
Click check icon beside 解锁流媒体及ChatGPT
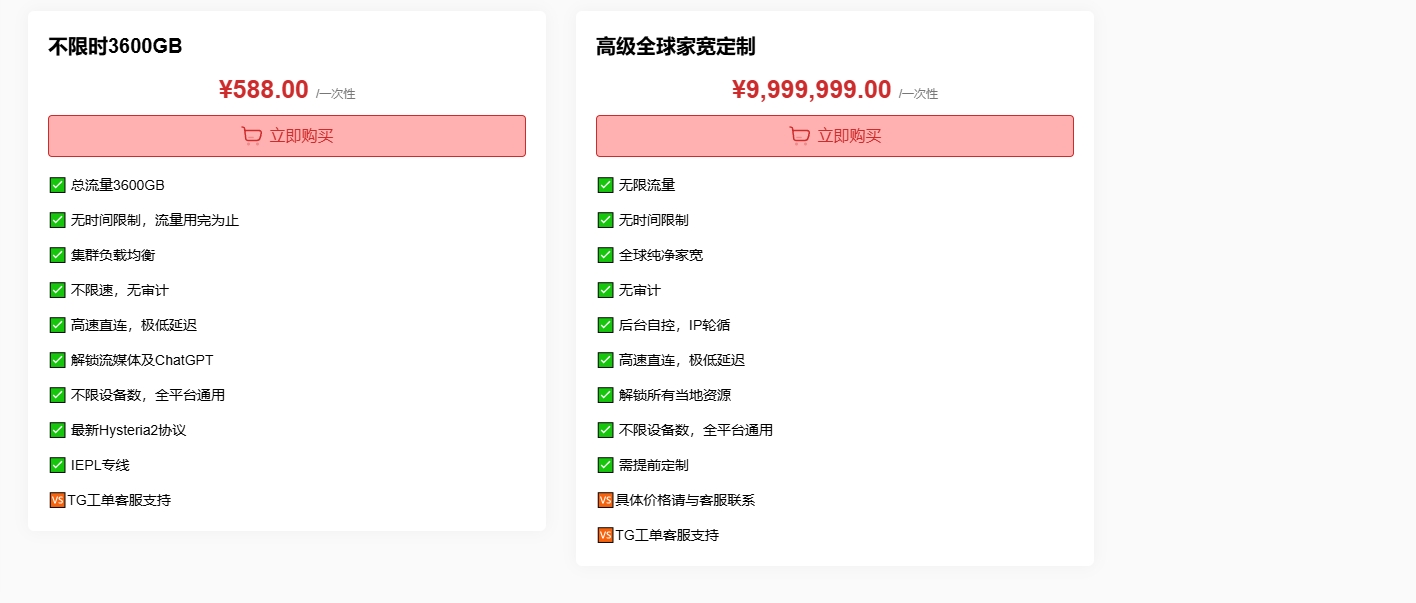[x=58, y=360]
